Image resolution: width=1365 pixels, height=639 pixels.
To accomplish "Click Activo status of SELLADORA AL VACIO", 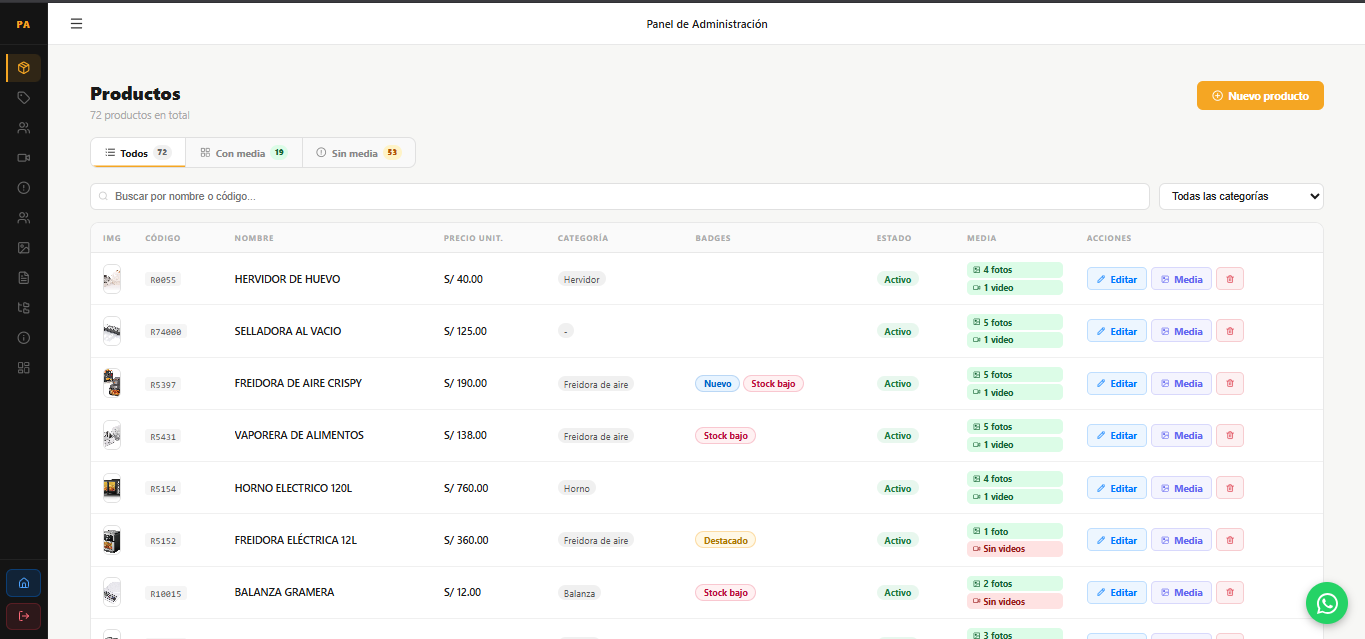I will tap(898, 331).
